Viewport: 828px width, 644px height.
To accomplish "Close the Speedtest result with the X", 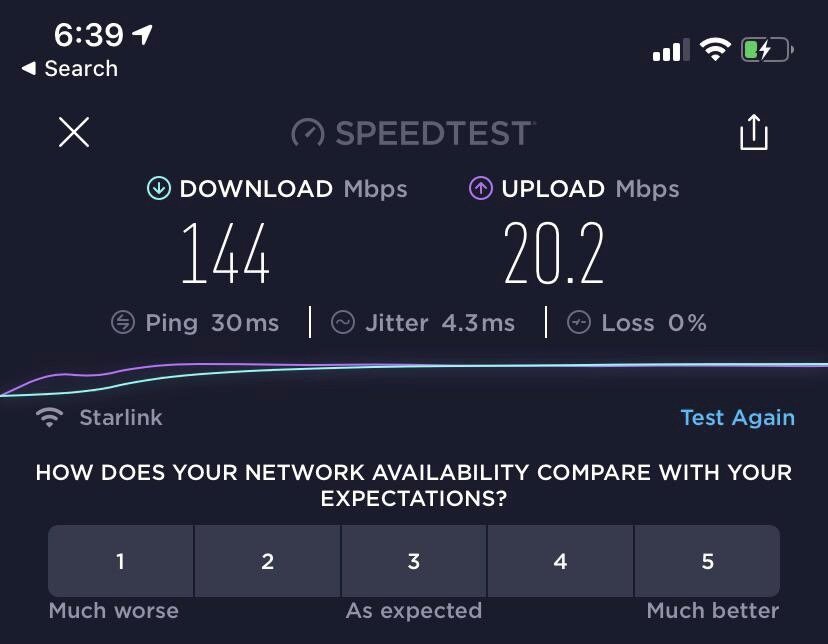I will [74, 132].
